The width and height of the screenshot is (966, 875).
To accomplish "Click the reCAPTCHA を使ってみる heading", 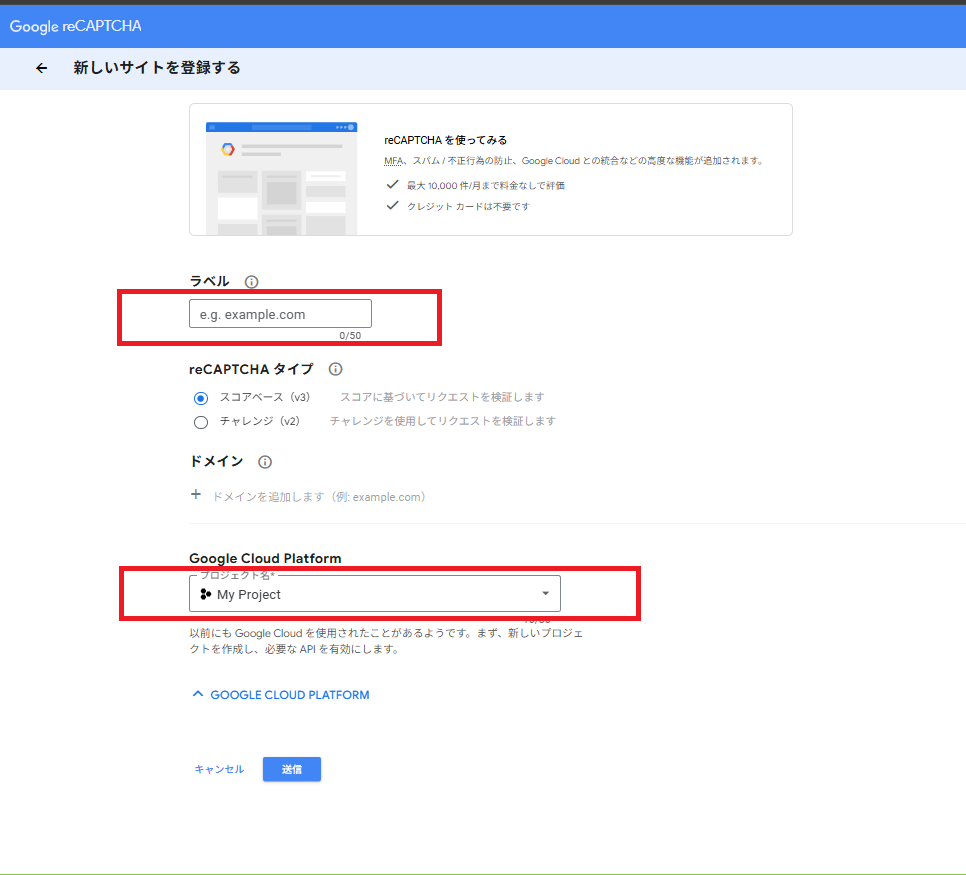I will tap(446, 140).
